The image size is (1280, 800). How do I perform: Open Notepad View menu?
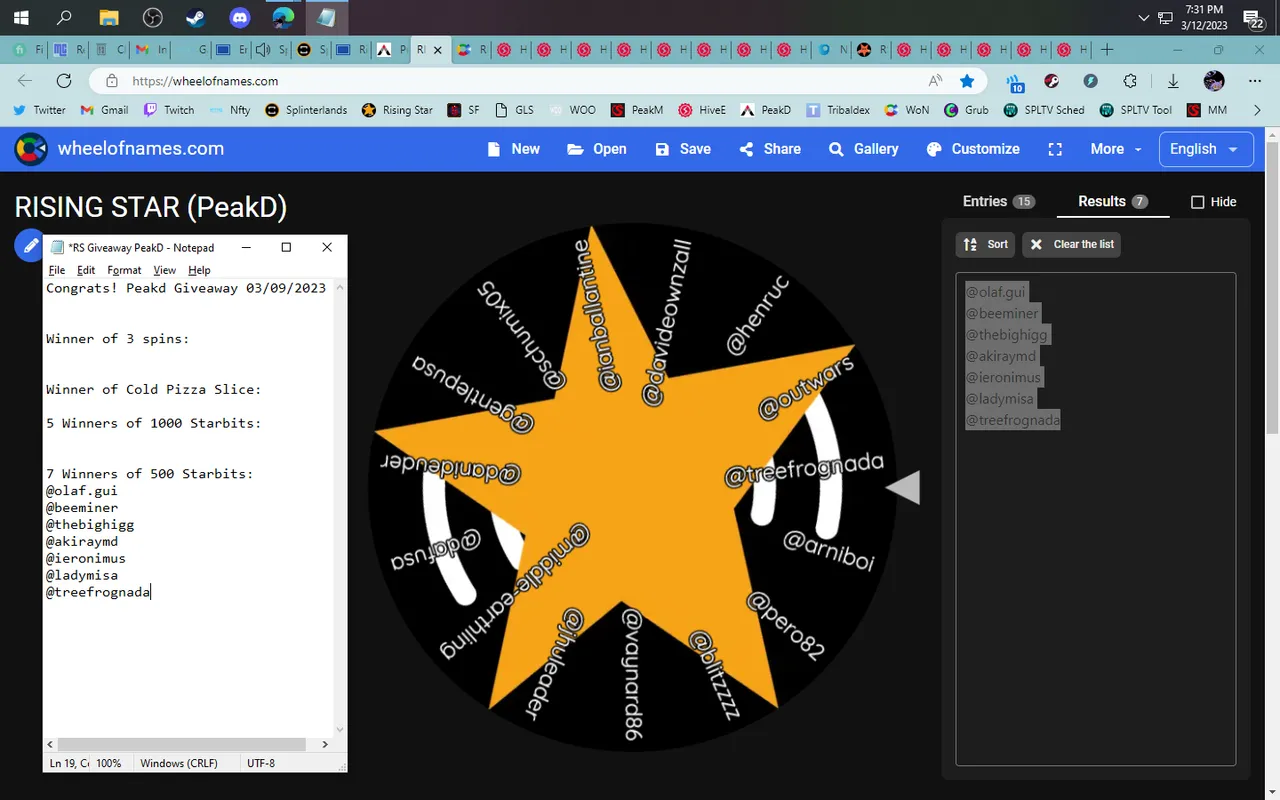(164, 270)
